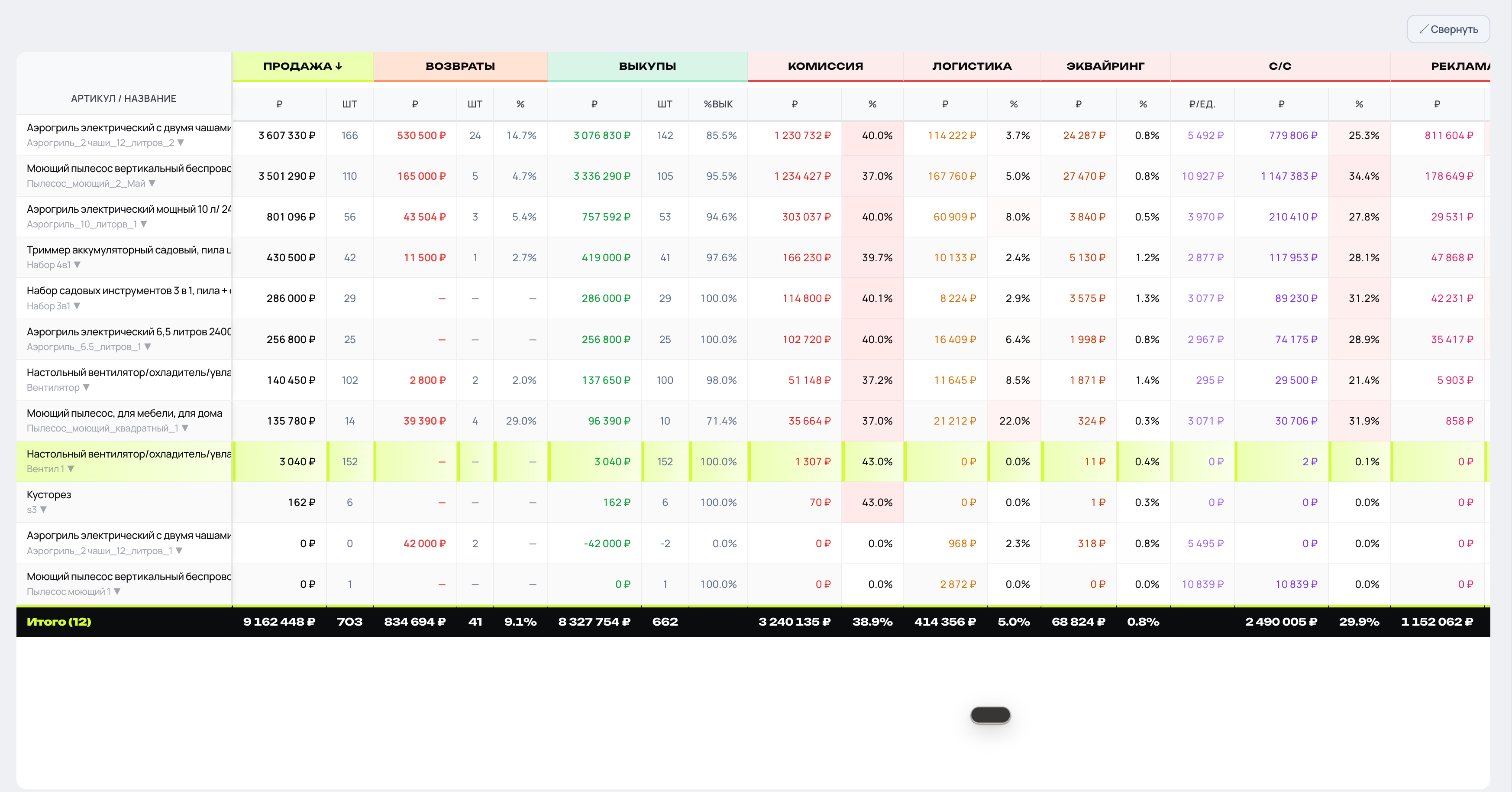1512x792 pixels.
Task: Open Набор садовых инструментов 3 в 1 name
Action: click(129, 291)
